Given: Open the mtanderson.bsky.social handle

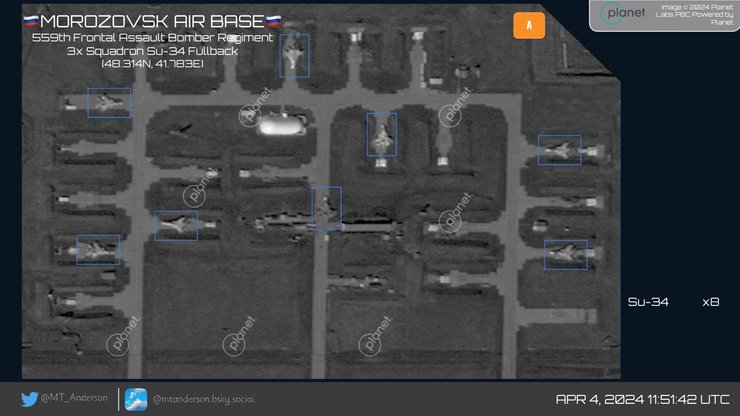Looking at the screenshot, I should click(x=203, y=399).
